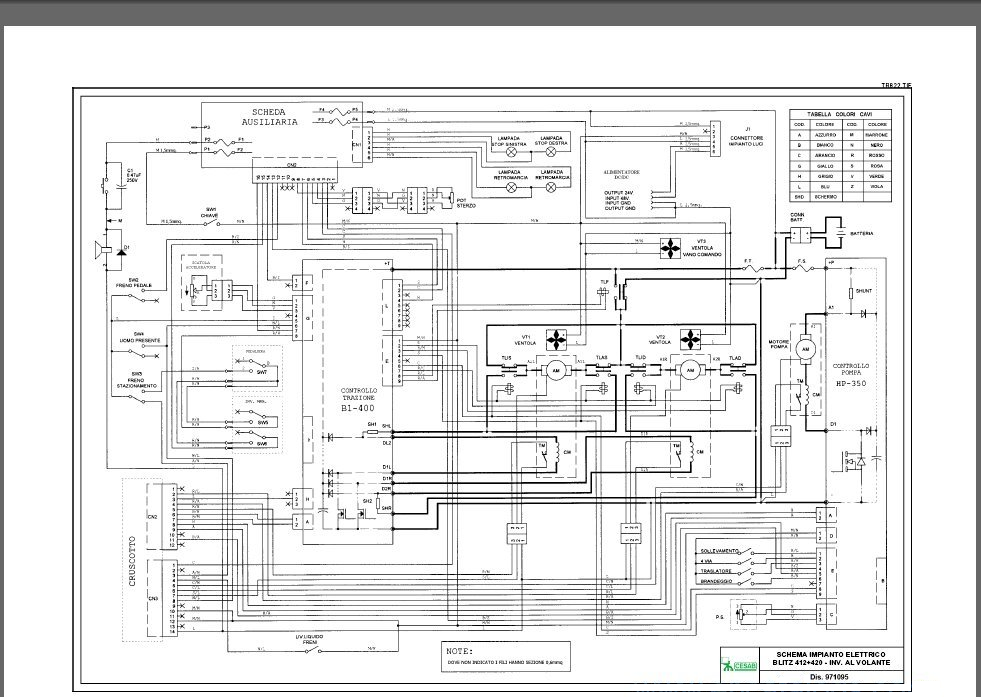Select the LAMPADA RETROMARCIA lamp symbol
981x697 pixels.
[510, 187]
